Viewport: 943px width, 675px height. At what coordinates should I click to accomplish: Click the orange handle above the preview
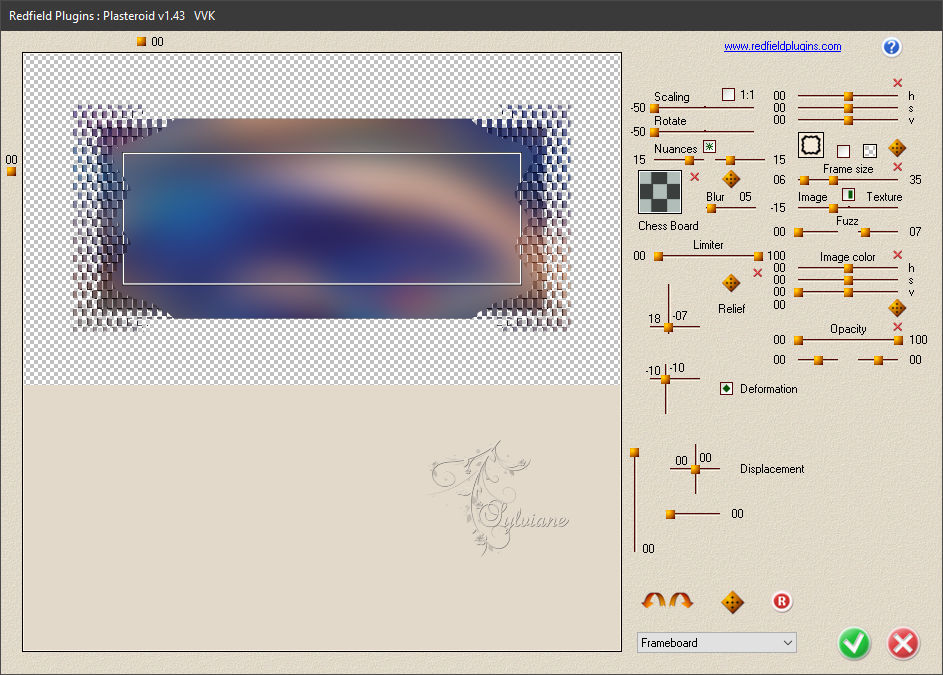141,42
